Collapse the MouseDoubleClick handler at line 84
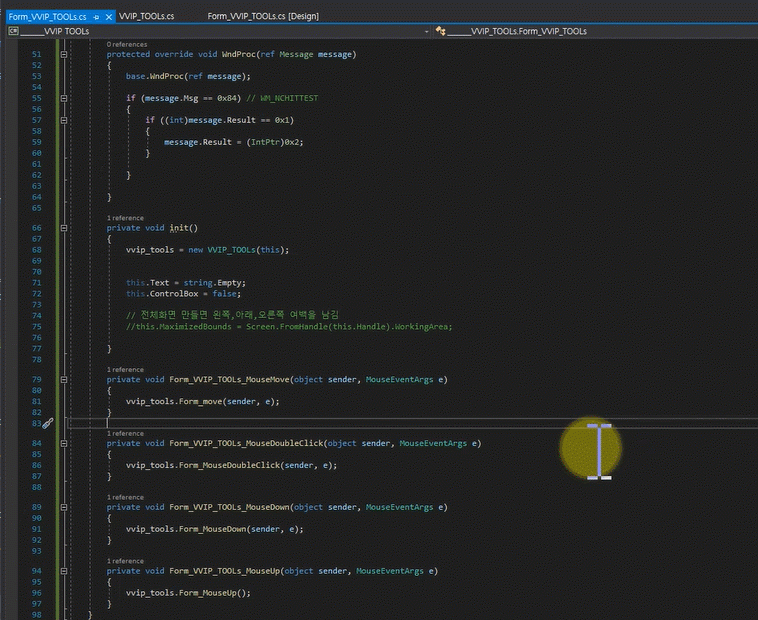This screenshot has height=620, width=758. [64, 444]
